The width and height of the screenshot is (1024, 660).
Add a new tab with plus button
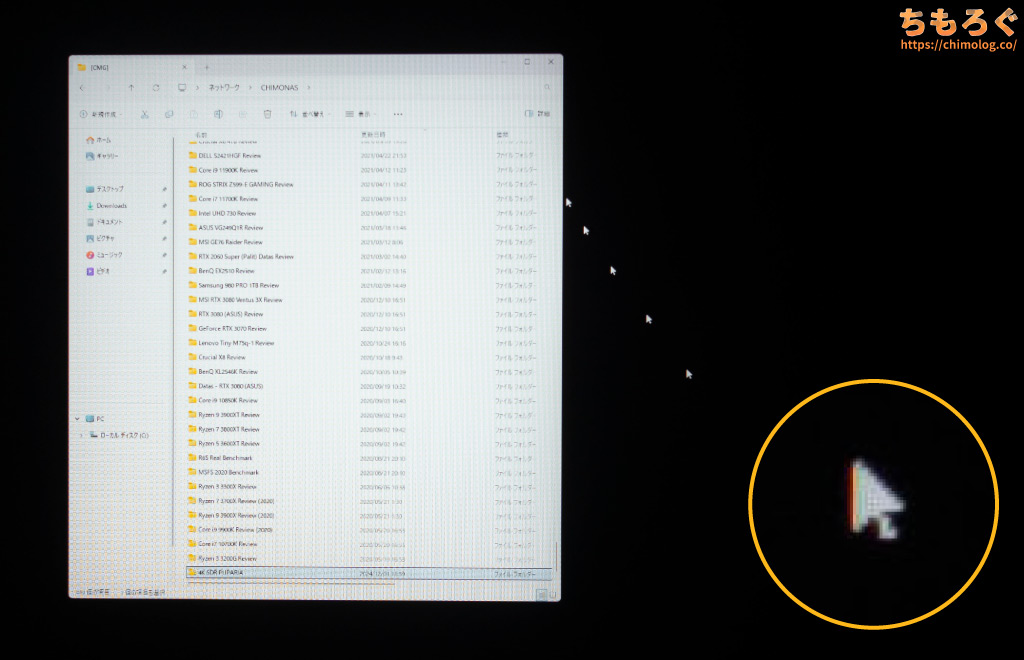coord(207,67)
